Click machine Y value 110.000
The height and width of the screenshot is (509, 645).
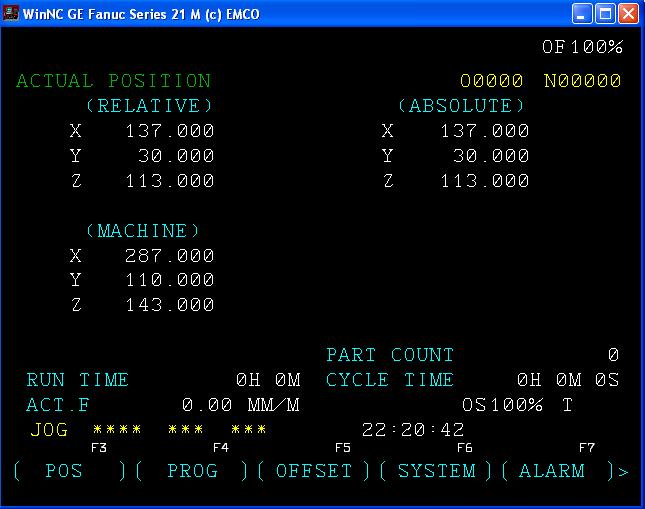pos(169,280)
